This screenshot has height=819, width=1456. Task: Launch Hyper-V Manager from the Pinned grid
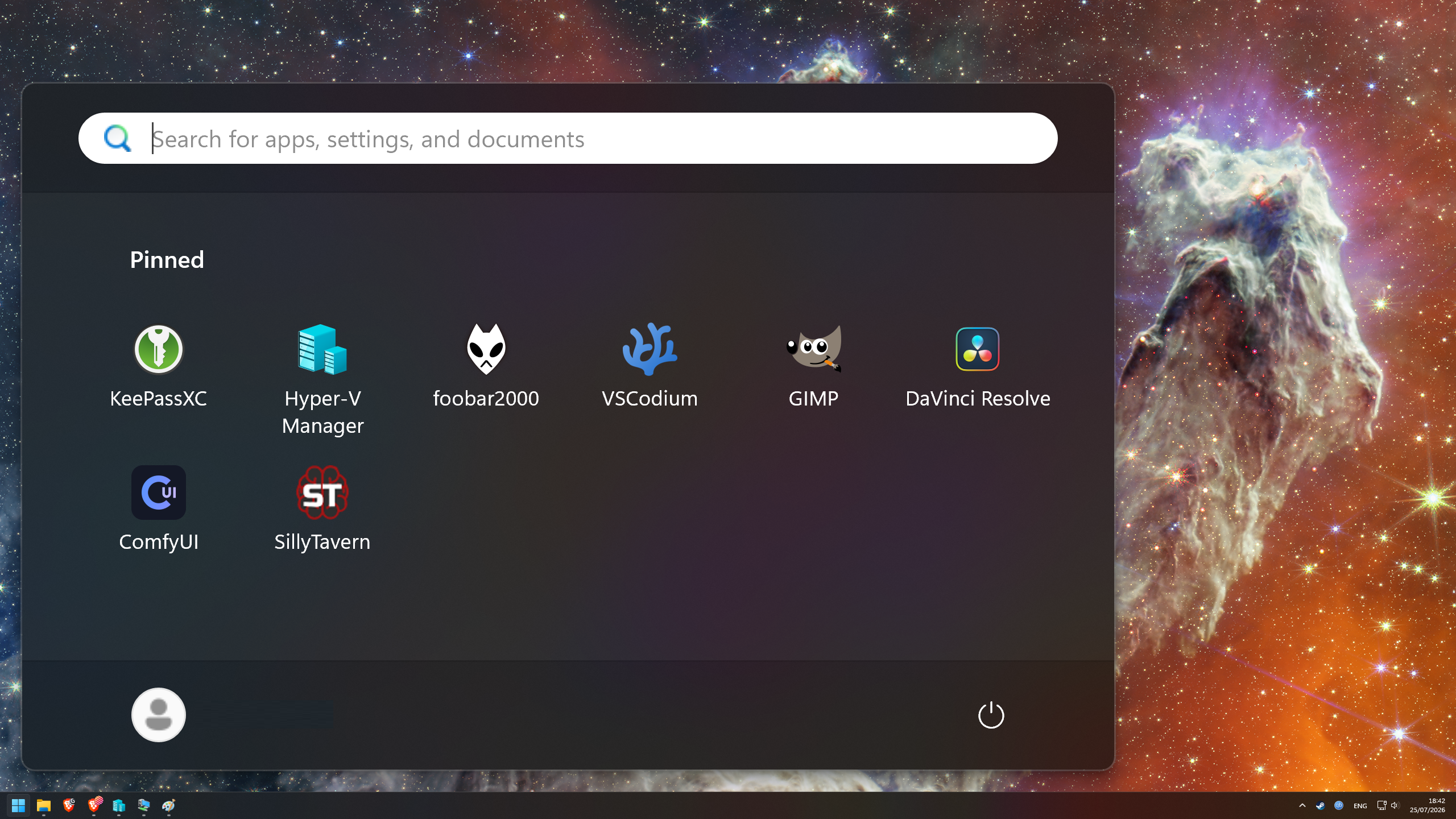pyautogui.click(x=322, y=380)
